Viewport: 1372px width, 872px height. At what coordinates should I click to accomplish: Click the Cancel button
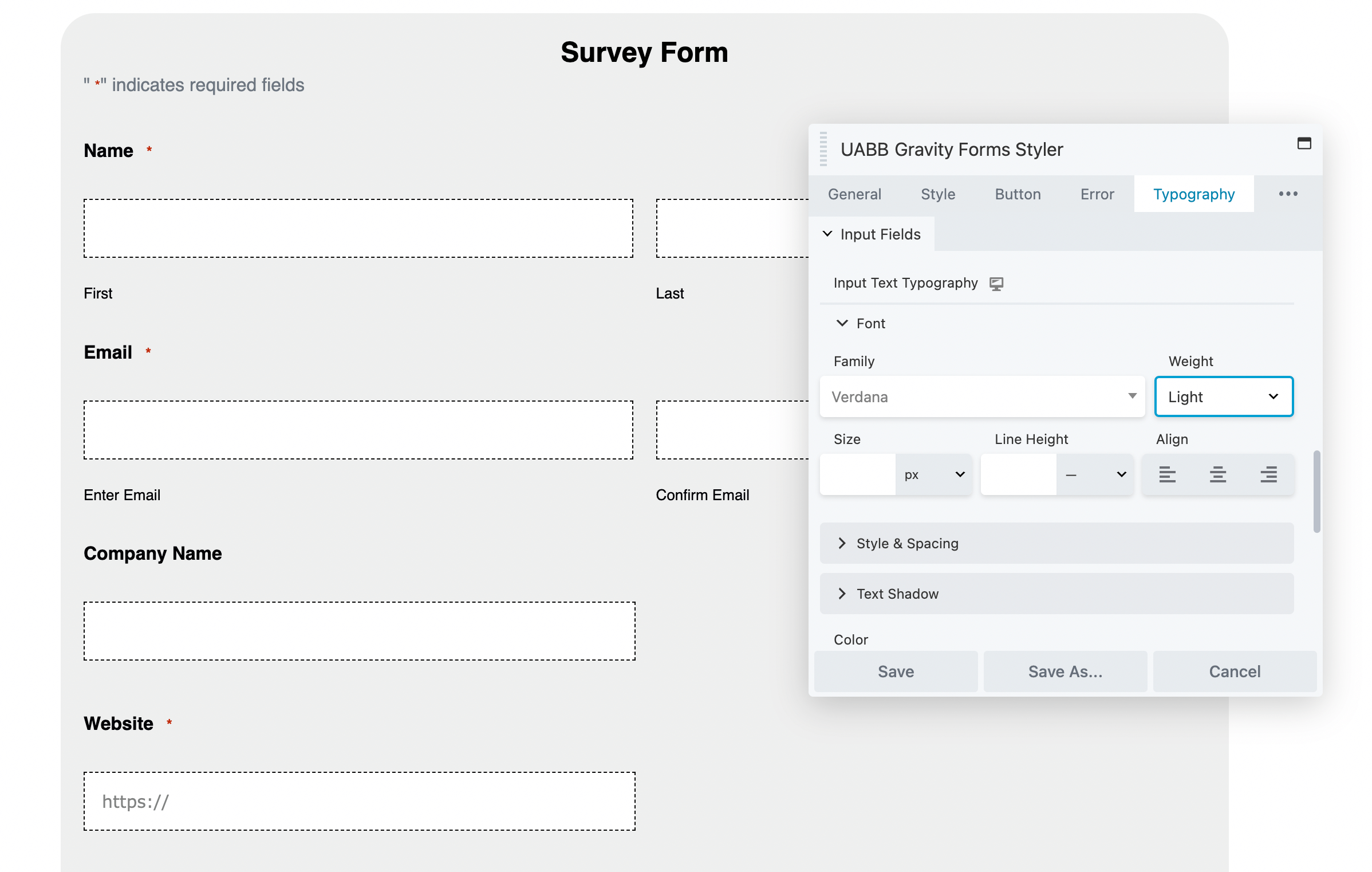click(x=1234, y=671)
